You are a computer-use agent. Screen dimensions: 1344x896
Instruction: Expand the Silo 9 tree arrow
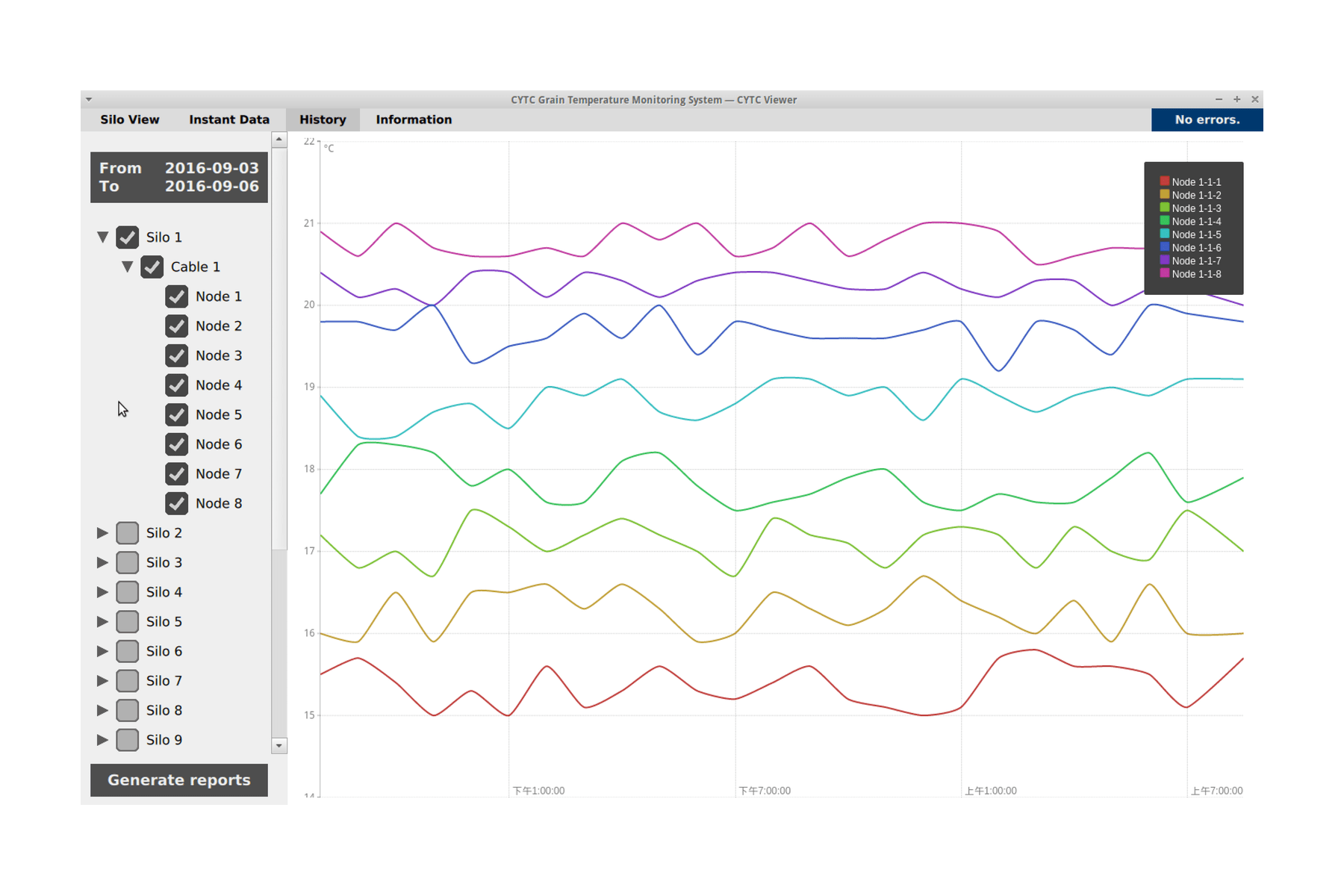pos(103,740)
